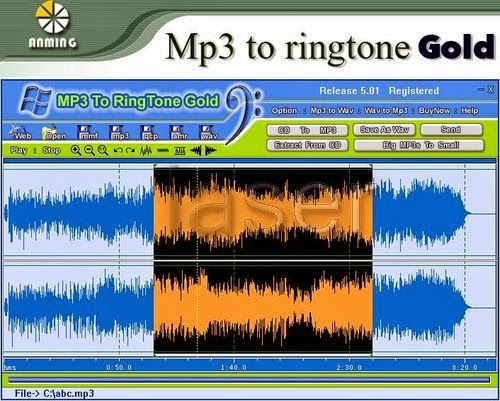The image size is (500, 401).
Task: Click the Open file icon
Action: coord(54,132)
